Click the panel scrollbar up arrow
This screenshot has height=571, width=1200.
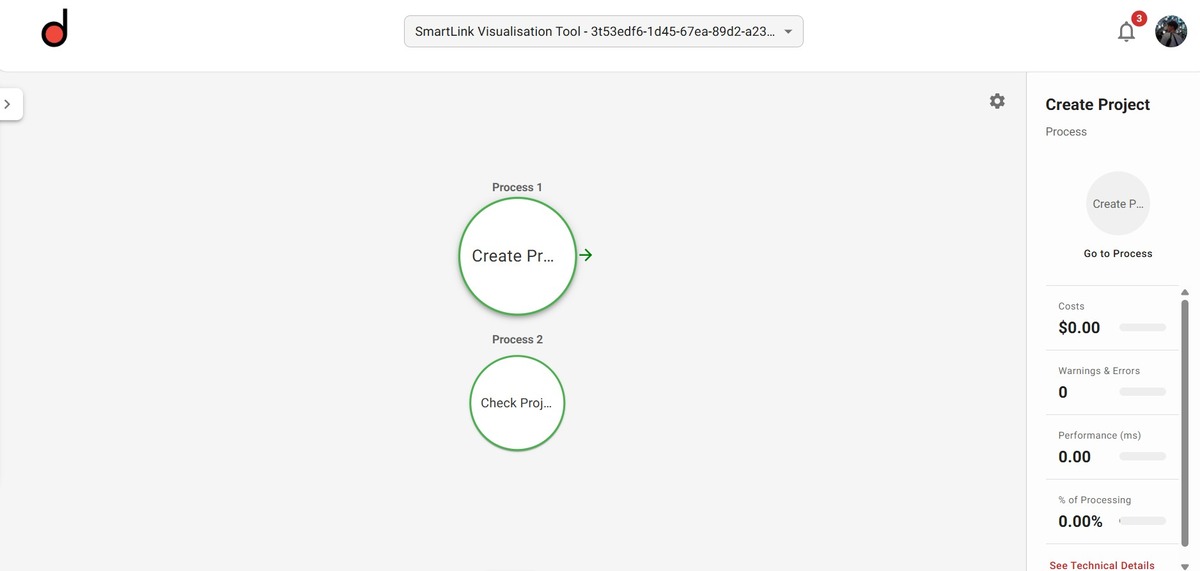(1185, 292)
